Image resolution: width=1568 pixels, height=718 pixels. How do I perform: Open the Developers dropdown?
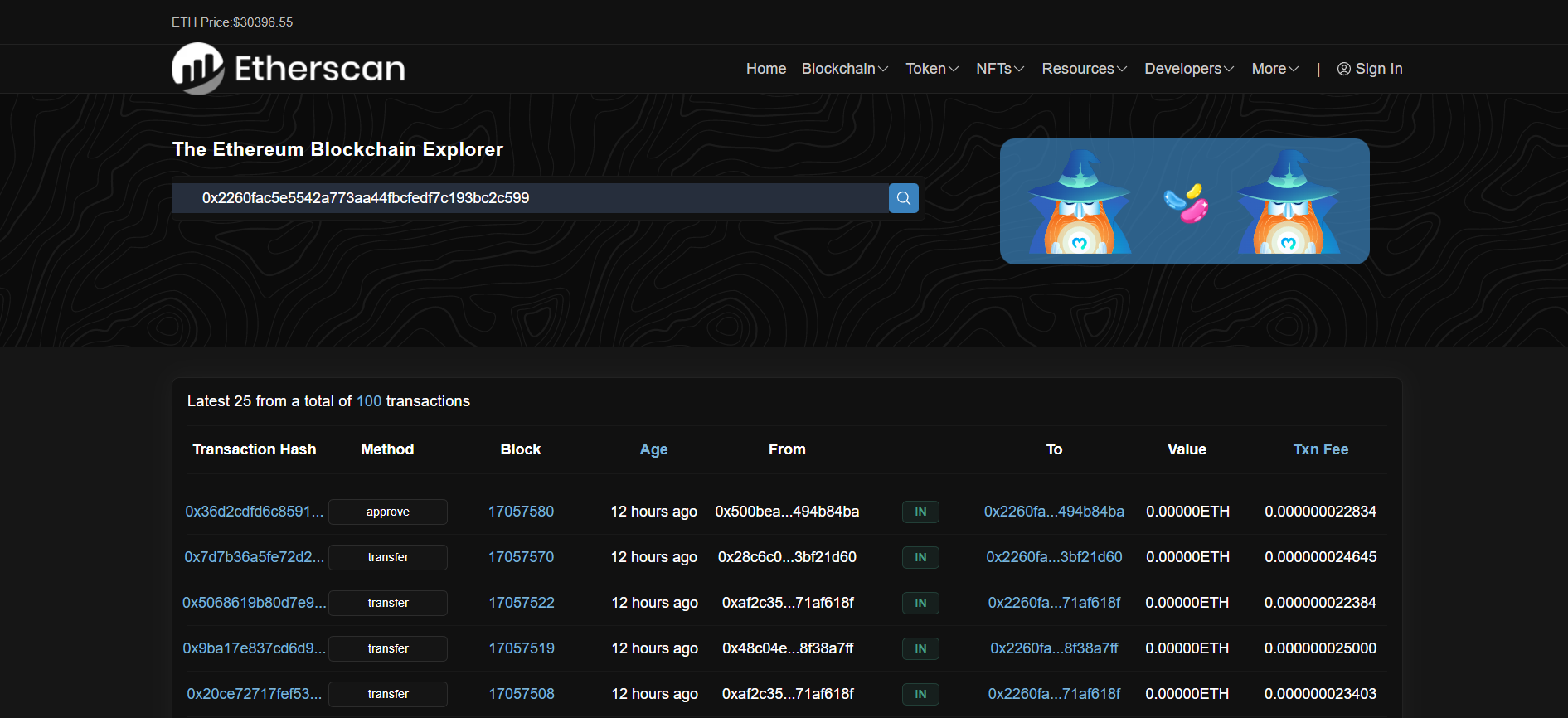tap(1189, 69)
